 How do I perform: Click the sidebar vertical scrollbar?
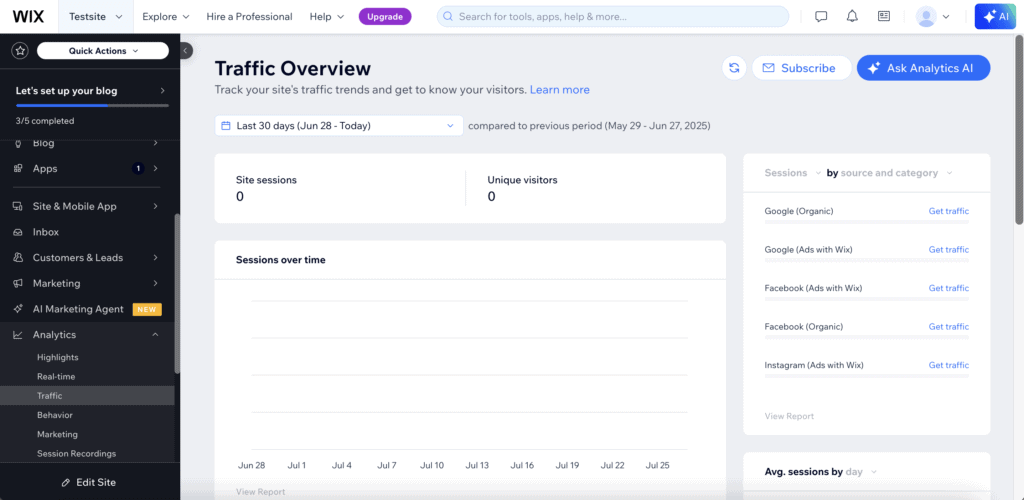[177, 294]
